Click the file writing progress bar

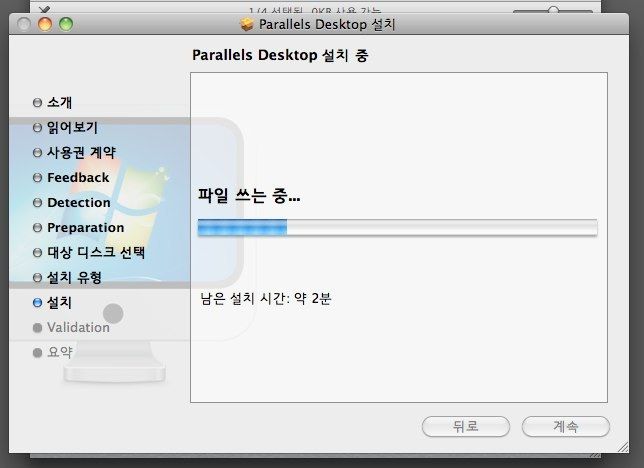pyautogui.click(x=397, y=227)
